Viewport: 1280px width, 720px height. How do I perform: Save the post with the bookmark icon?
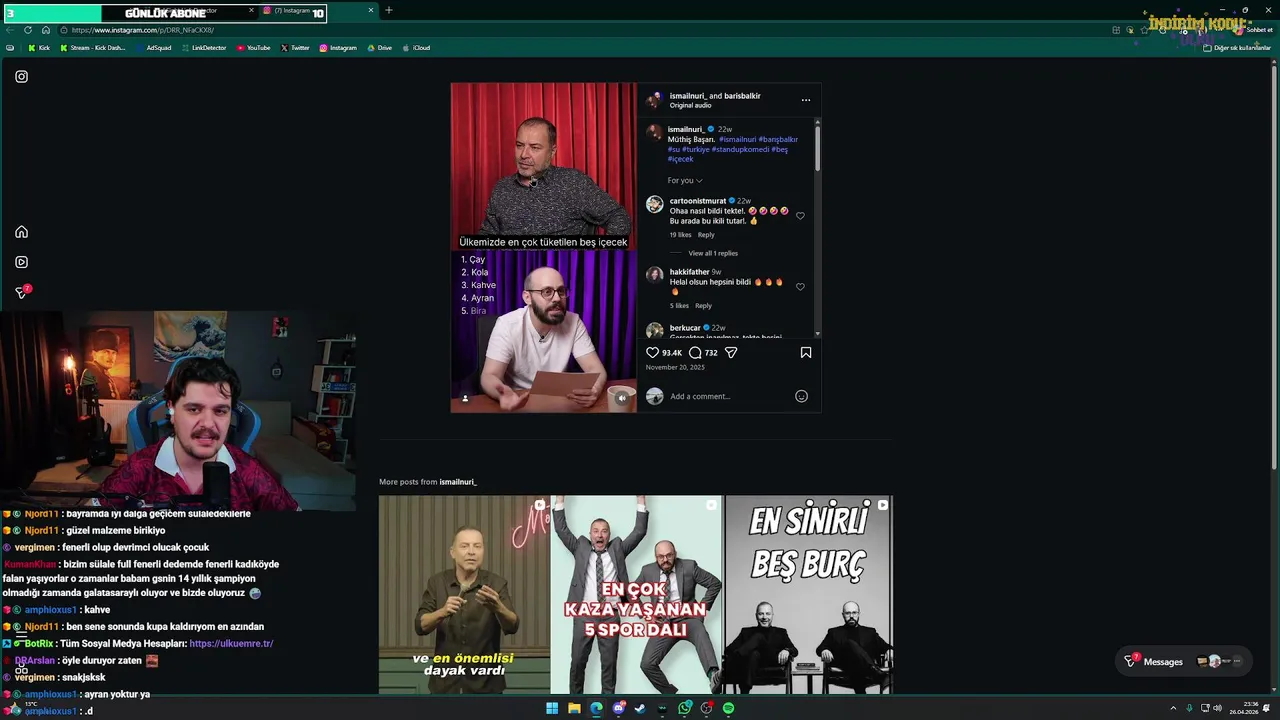coord(806,353)
